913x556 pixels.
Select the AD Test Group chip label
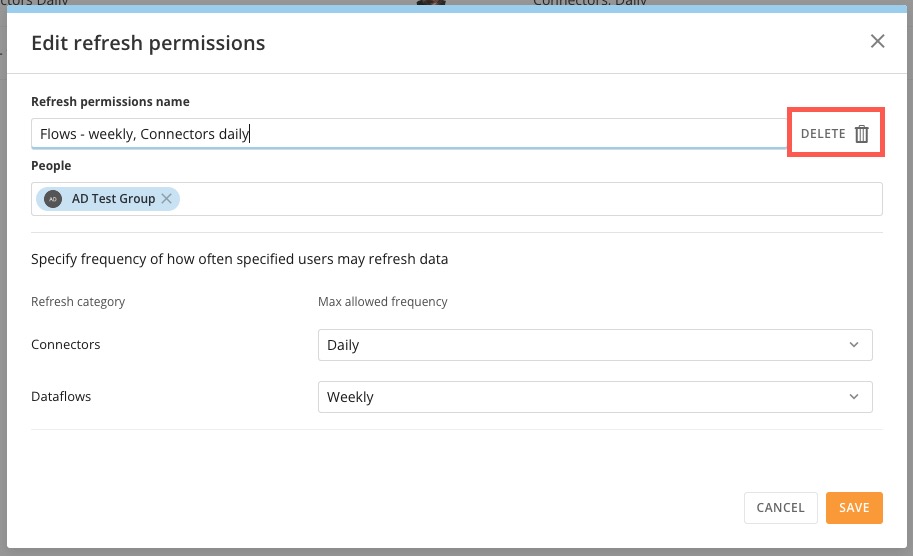click(x=113, y=199)
